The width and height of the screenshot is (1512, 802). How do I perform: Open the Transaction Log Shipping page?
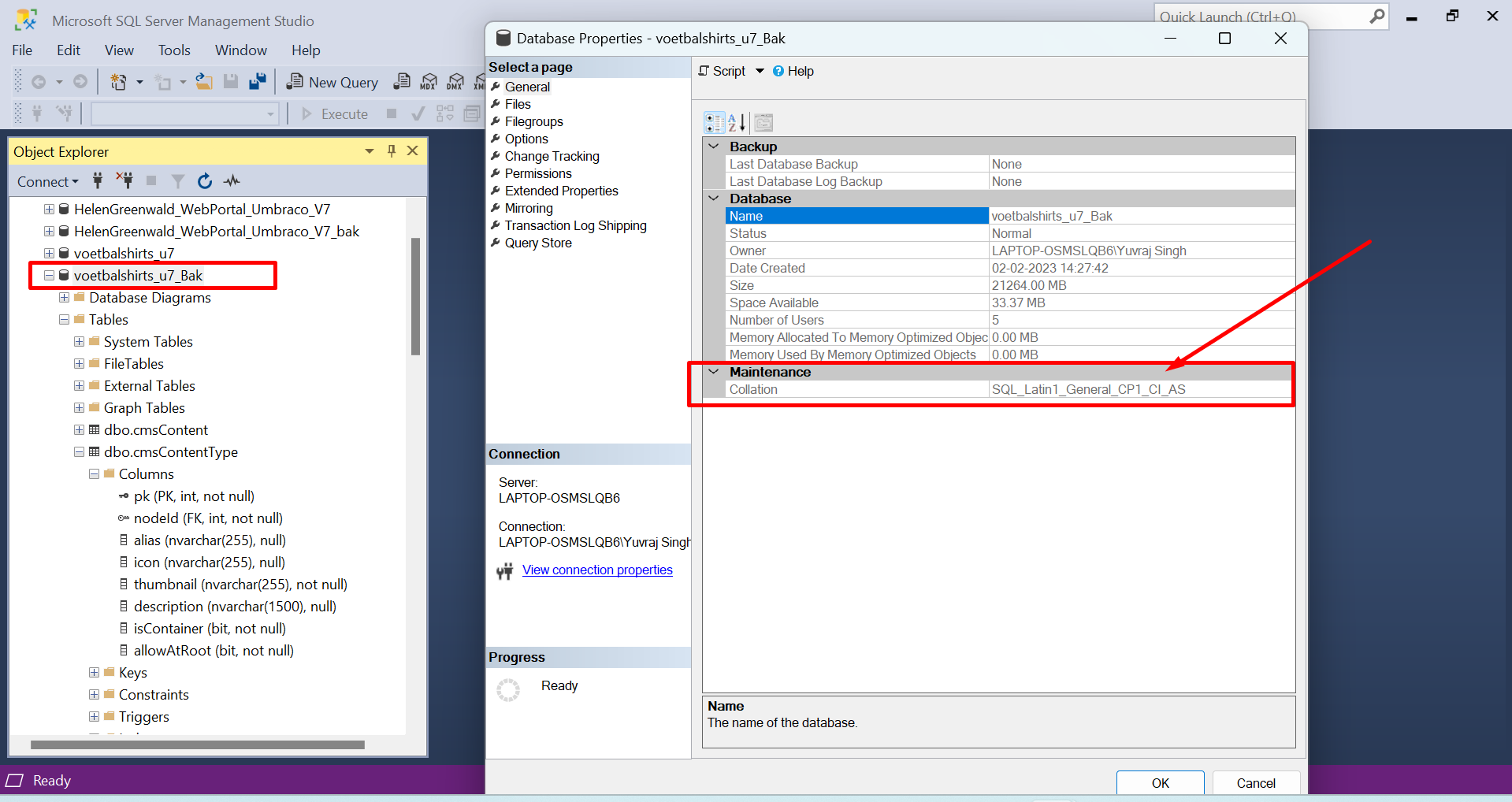575,225
